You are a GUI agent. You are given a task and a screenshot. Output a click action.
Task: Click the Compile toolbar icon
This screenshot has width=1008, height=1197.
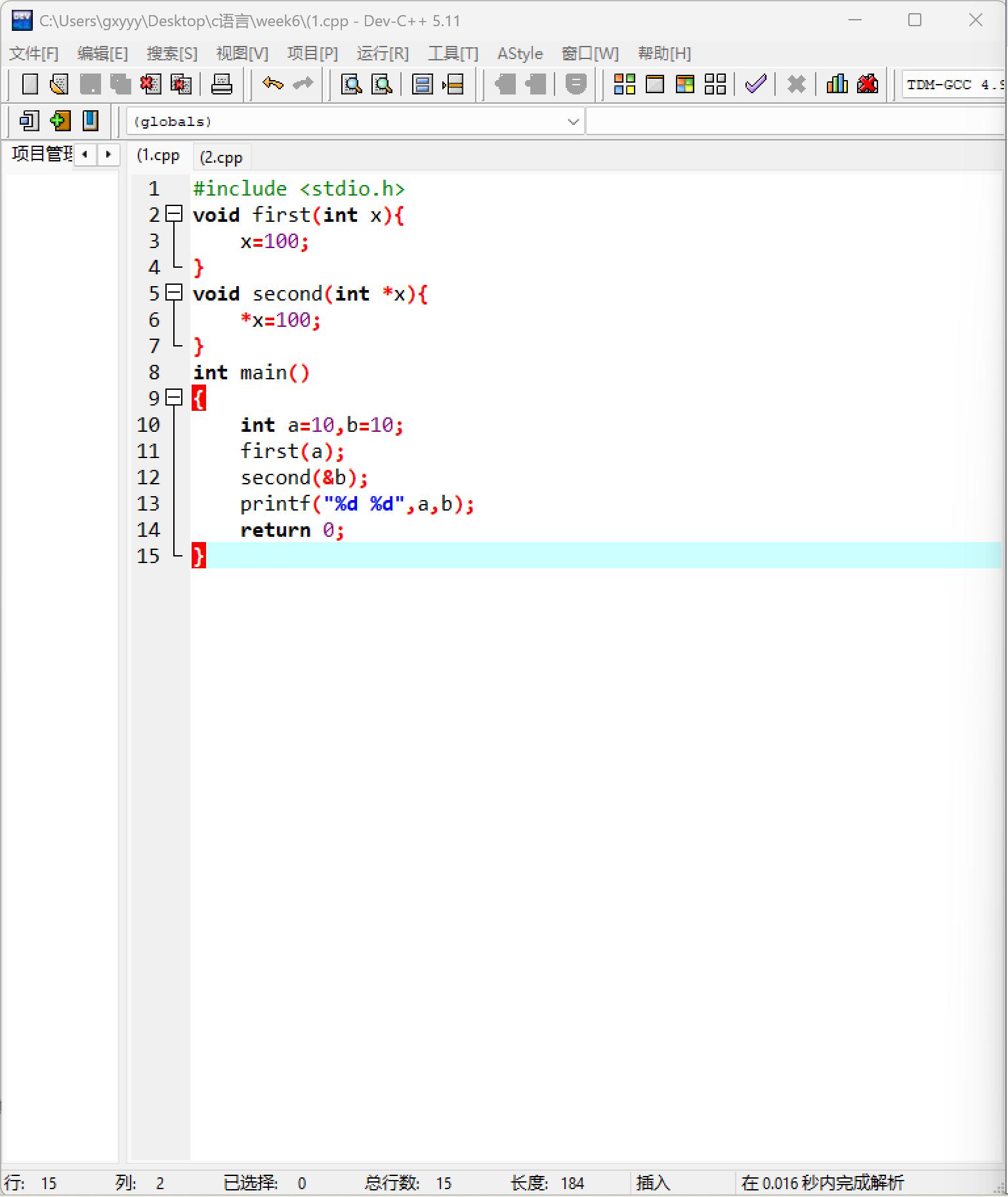[x=624, y=84]
